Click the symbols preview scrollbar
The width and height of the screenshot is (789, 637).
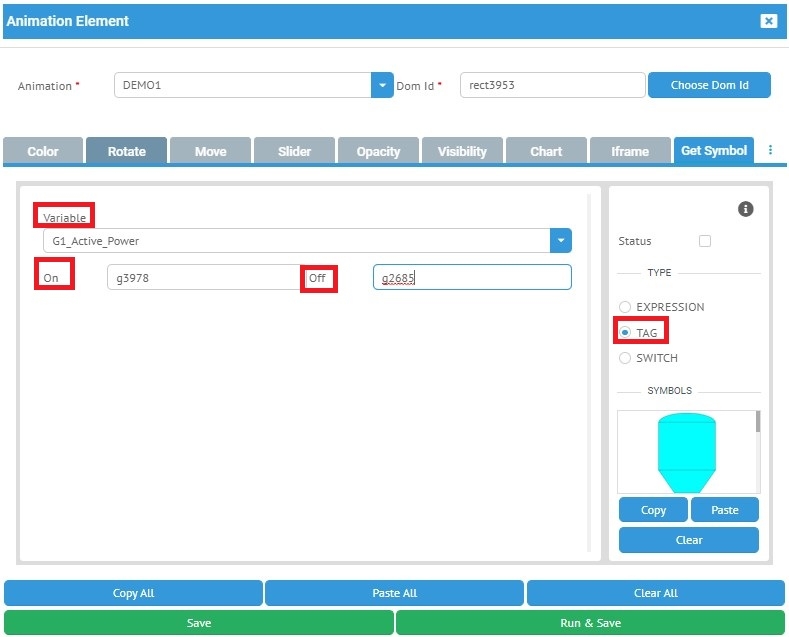coord(757,423)
